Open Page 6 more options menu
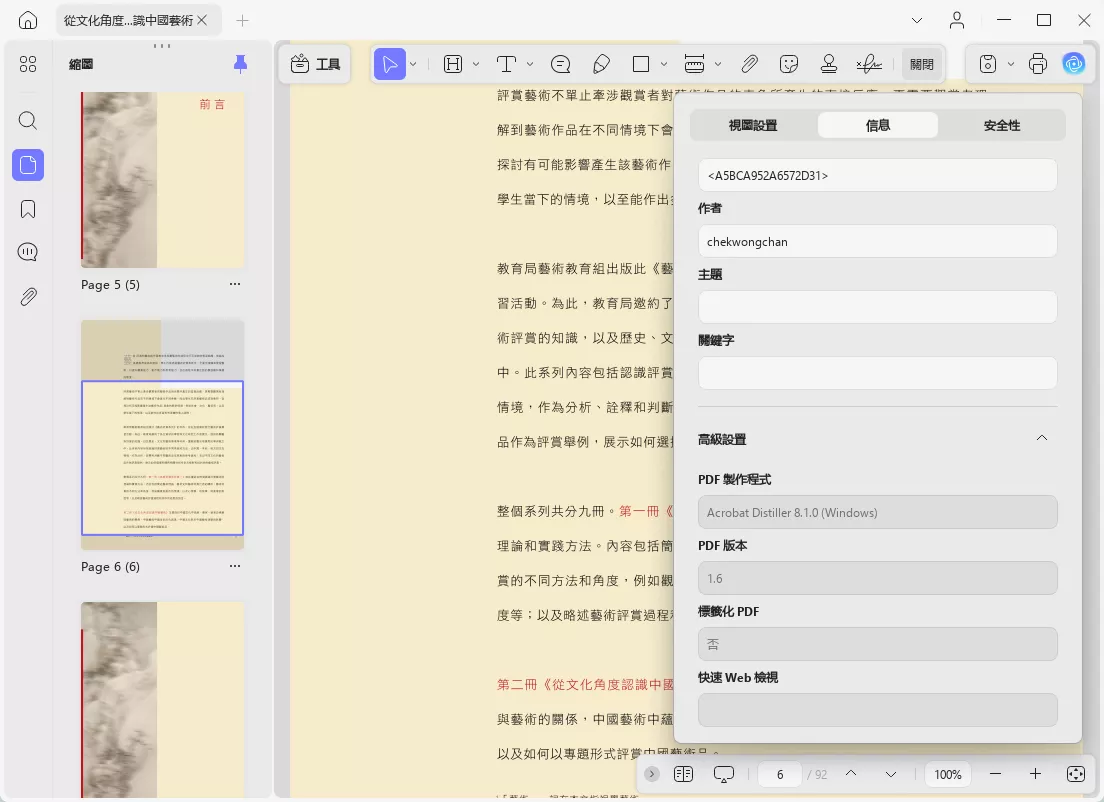Screen dimensions: 1104x802 click(x=235, y=566)
